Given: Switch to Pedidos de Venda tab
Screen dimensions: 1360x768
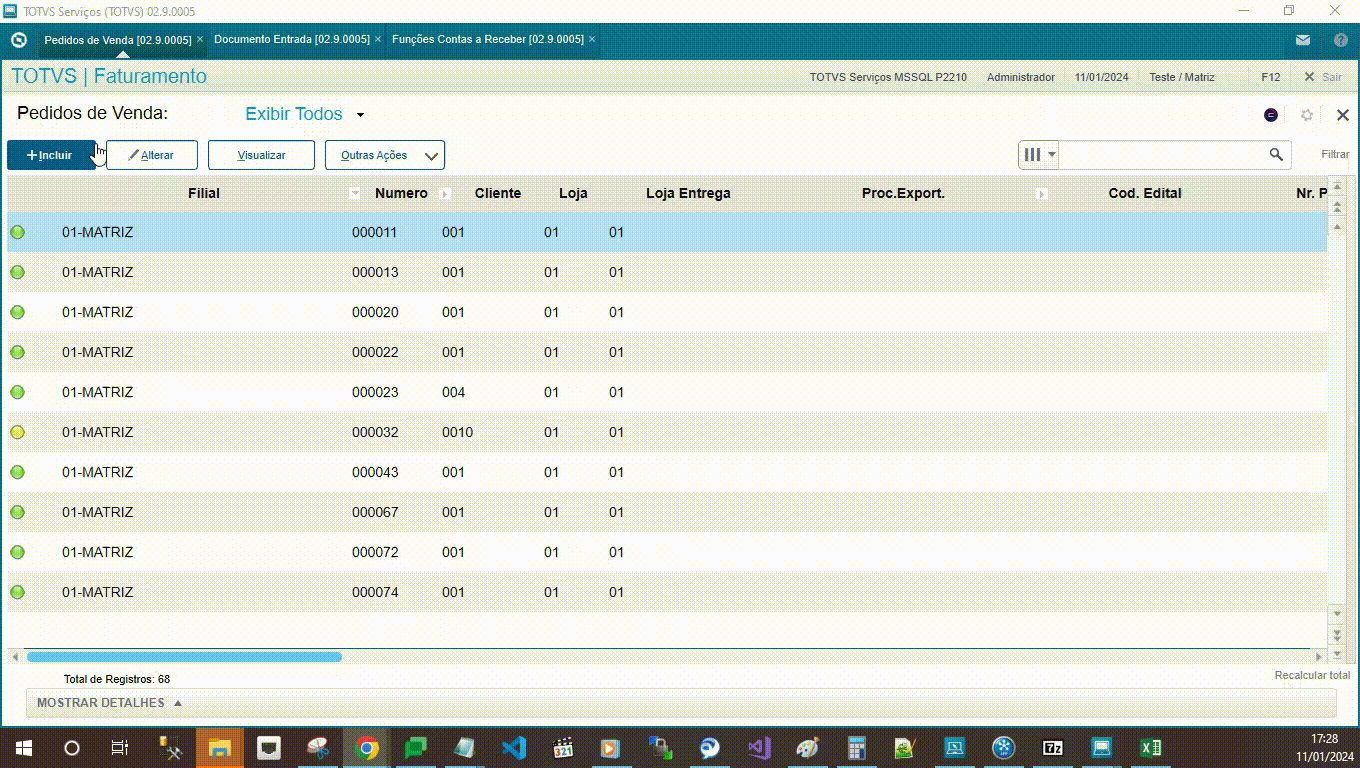Looking at the screenshot, I should coord(118,39).
